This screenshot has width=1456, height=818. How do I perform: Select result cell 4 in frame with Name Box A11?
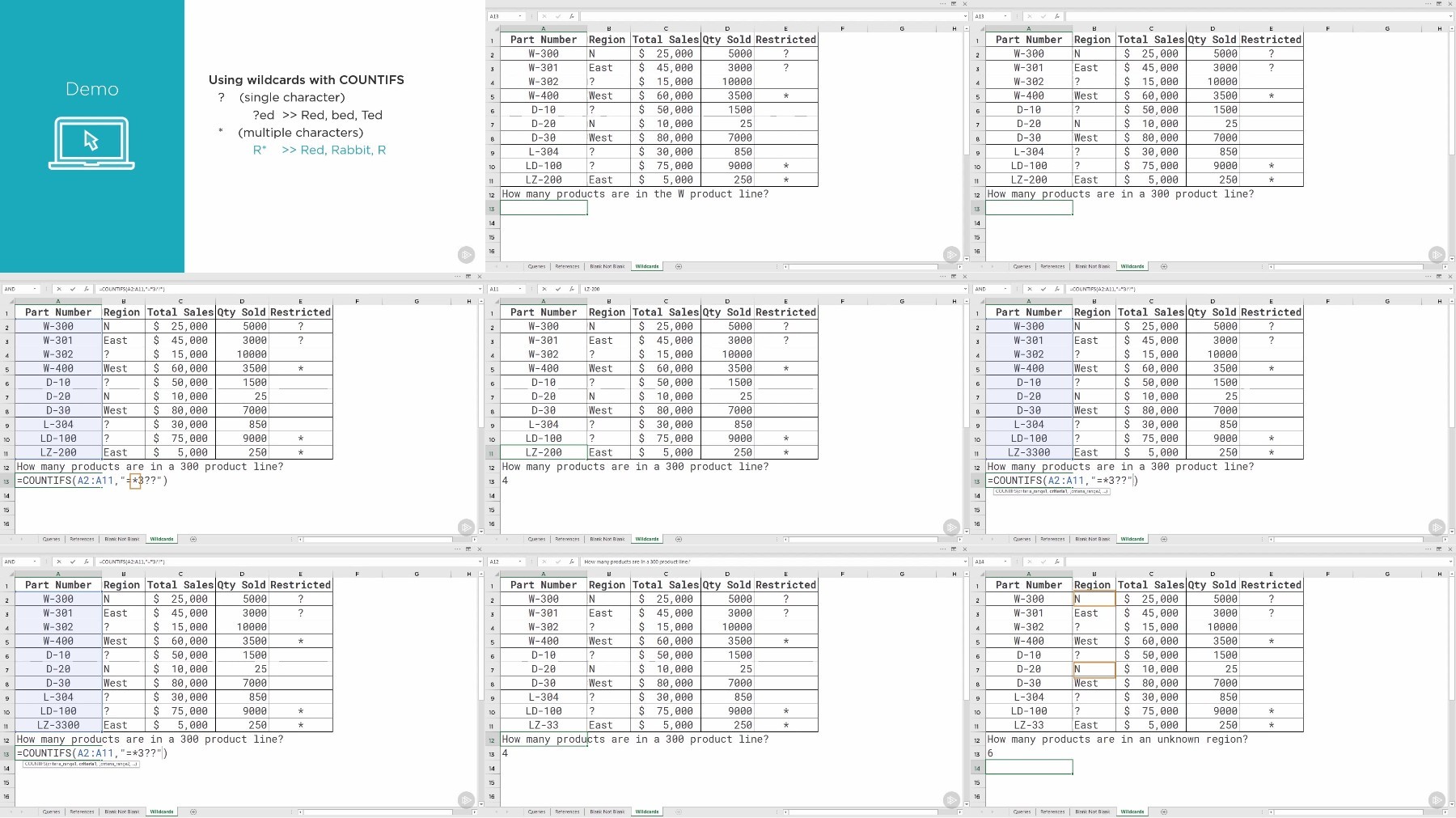pos(544,481)
